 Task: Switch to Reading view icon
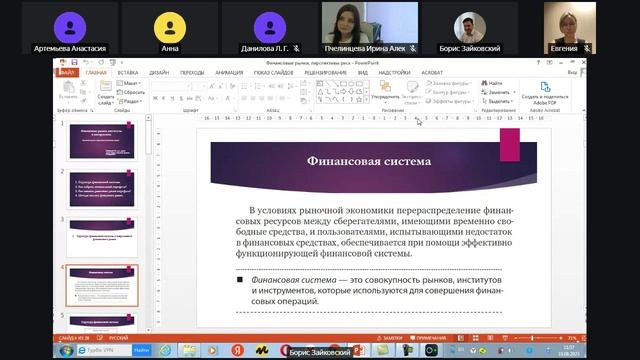pyautogui.click(x=490, y=338)
